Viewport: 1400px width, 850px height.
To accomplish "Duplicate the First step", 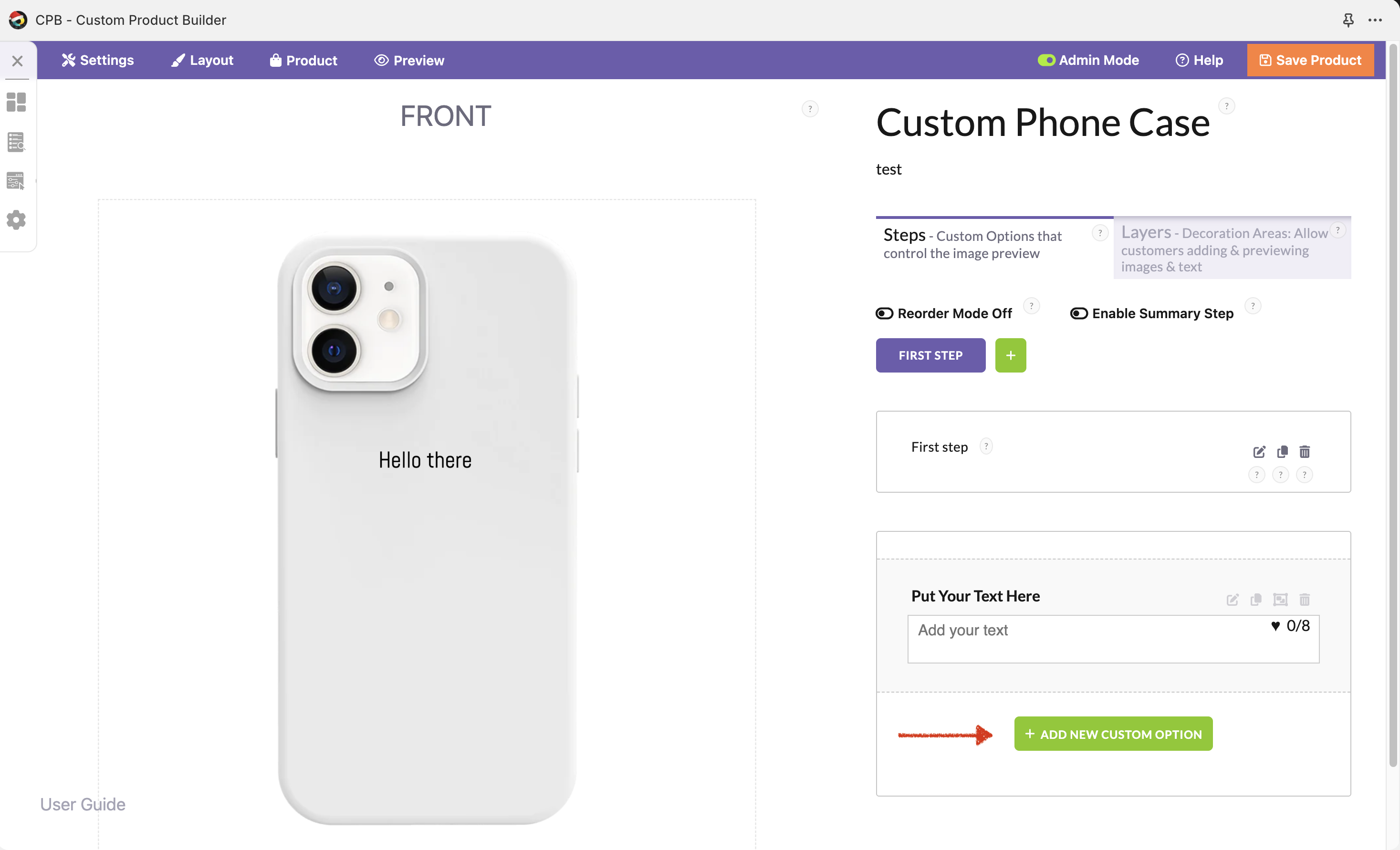I will (1282, 452).
